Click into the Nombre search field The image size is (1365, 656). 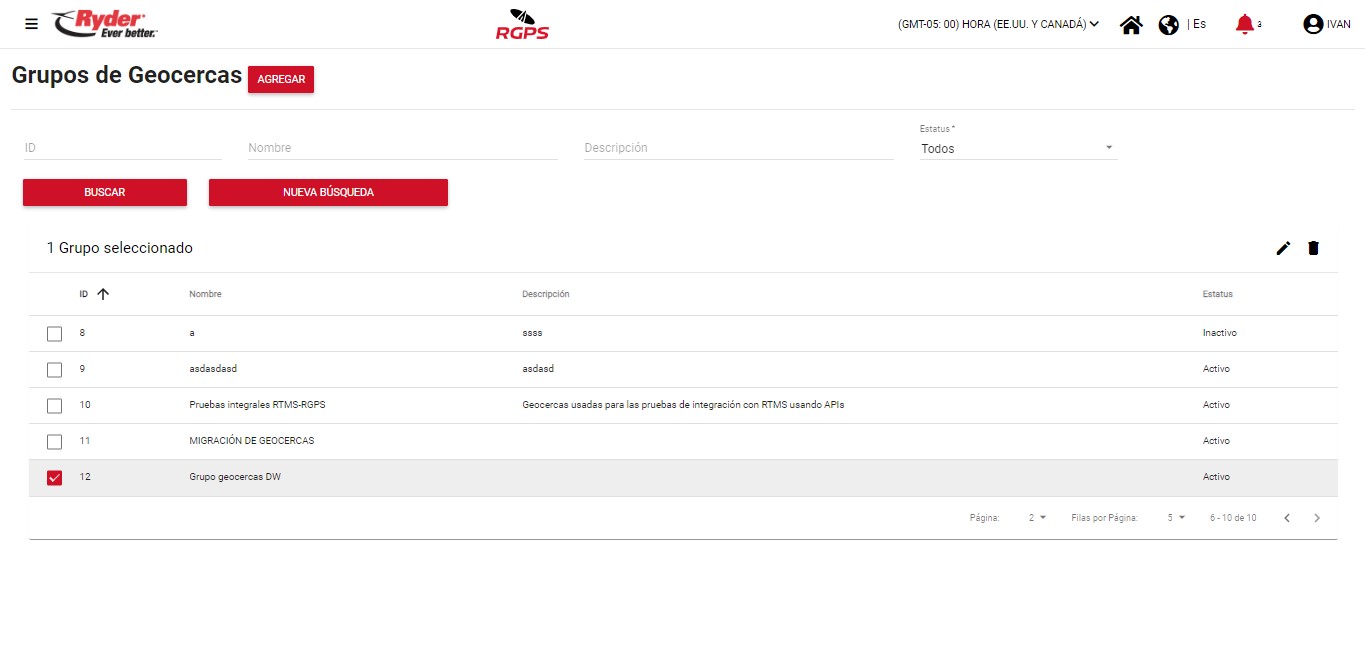(x=402, y=148)
